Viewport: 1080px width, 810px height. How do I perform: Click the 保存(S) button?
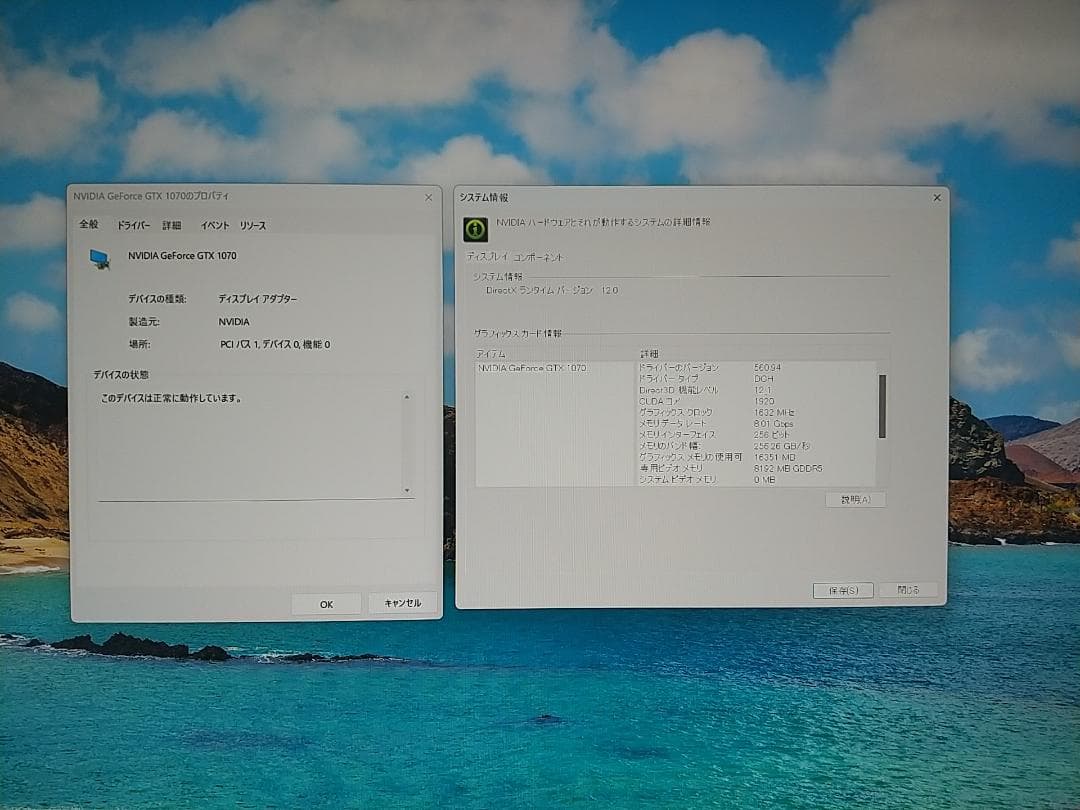point(843,590)
